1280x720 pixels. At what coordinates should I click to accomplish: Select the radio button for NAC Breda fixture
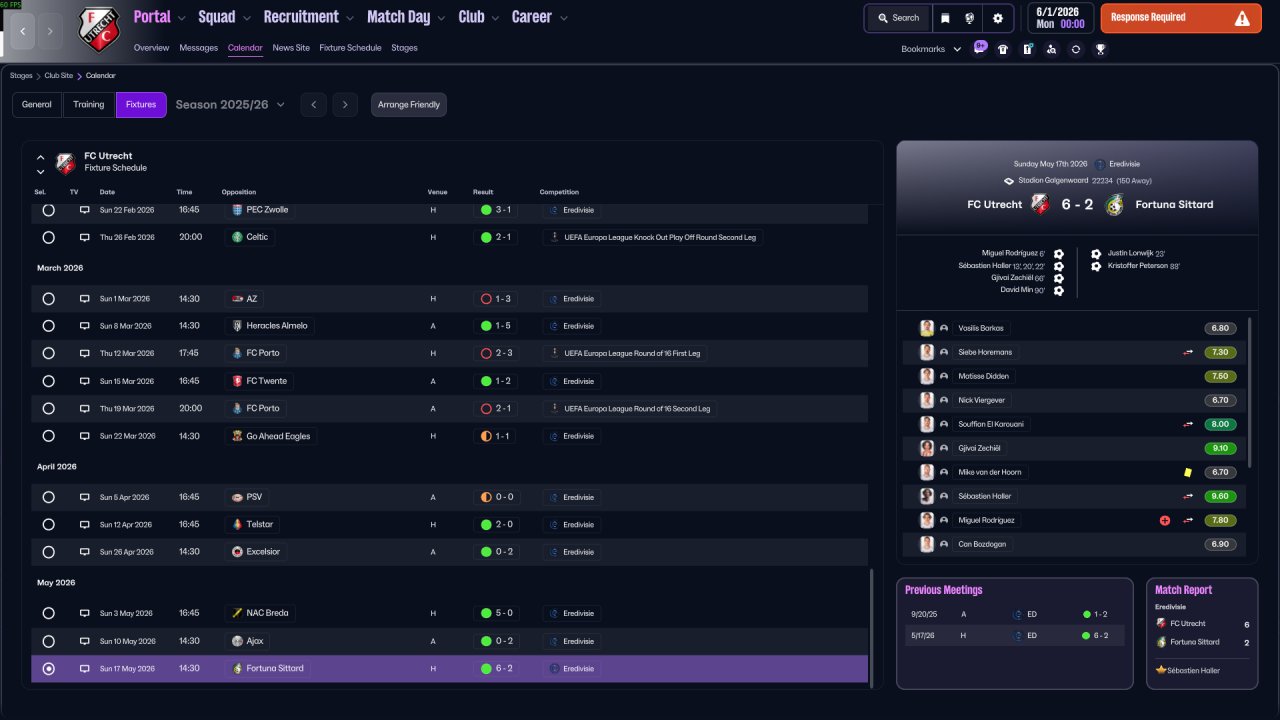pos(48,613)
